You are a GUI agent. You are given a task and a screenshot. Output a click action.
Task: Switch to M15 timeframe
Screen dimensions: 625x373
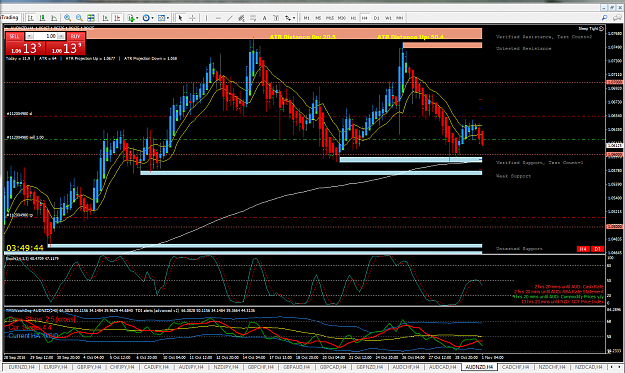click(x=330, y=18)
